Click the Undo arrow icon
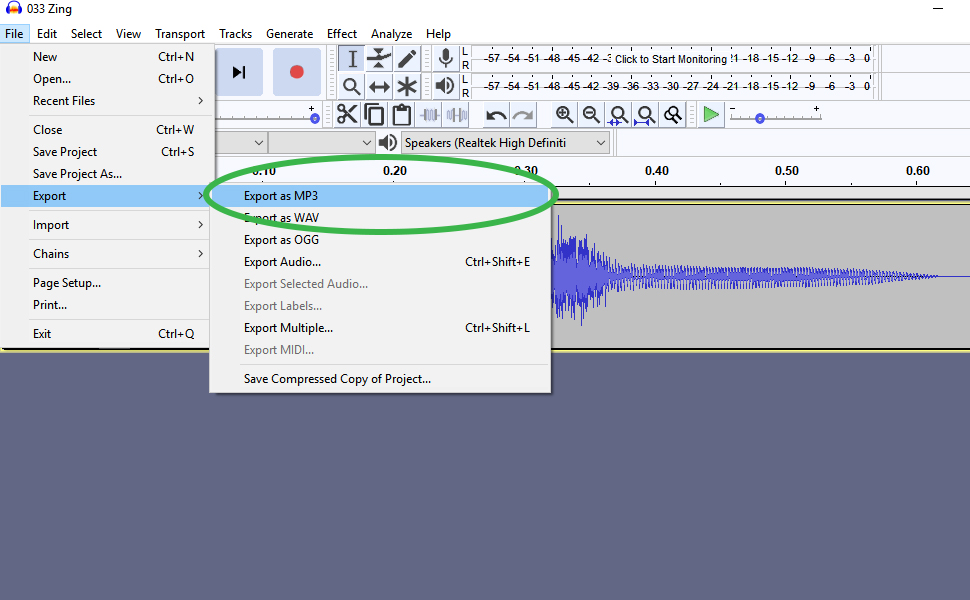970x600 pixels. click(496, 114)
